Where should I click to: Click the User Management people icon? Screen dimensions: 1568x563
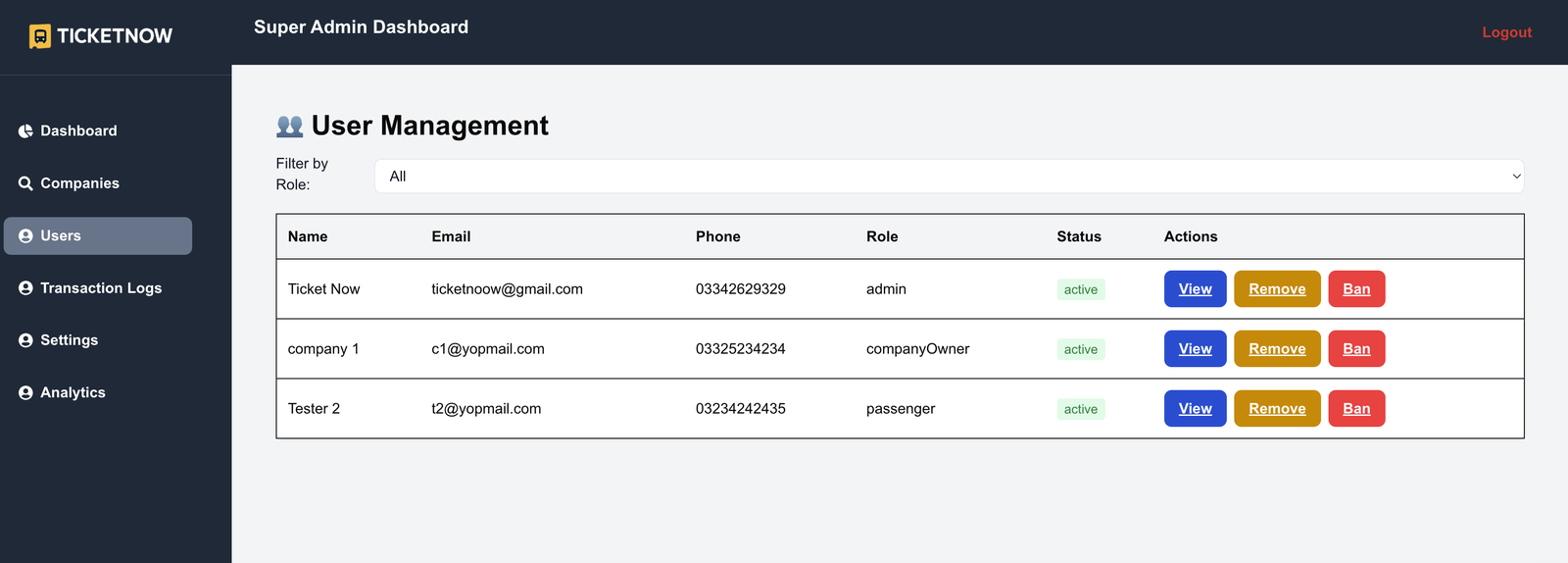tap(289, 126)
